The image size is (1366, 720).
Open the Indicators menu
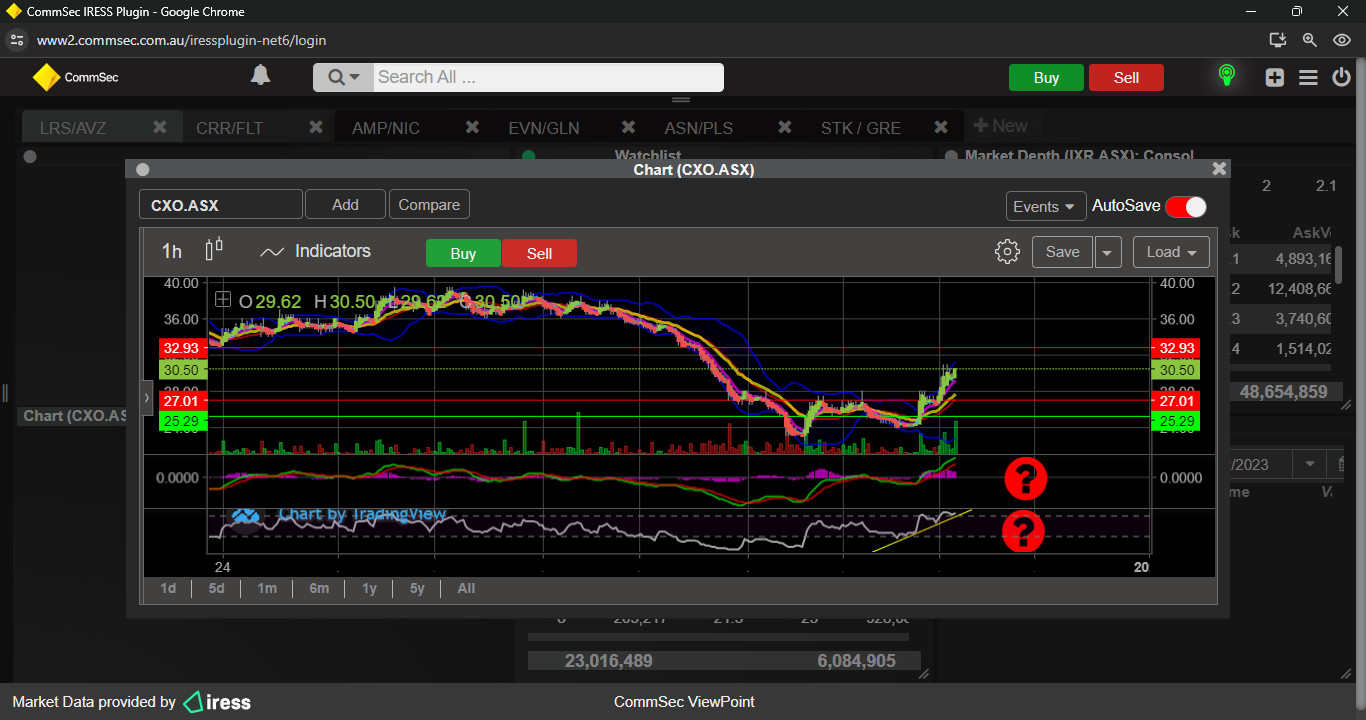[315, 252]
